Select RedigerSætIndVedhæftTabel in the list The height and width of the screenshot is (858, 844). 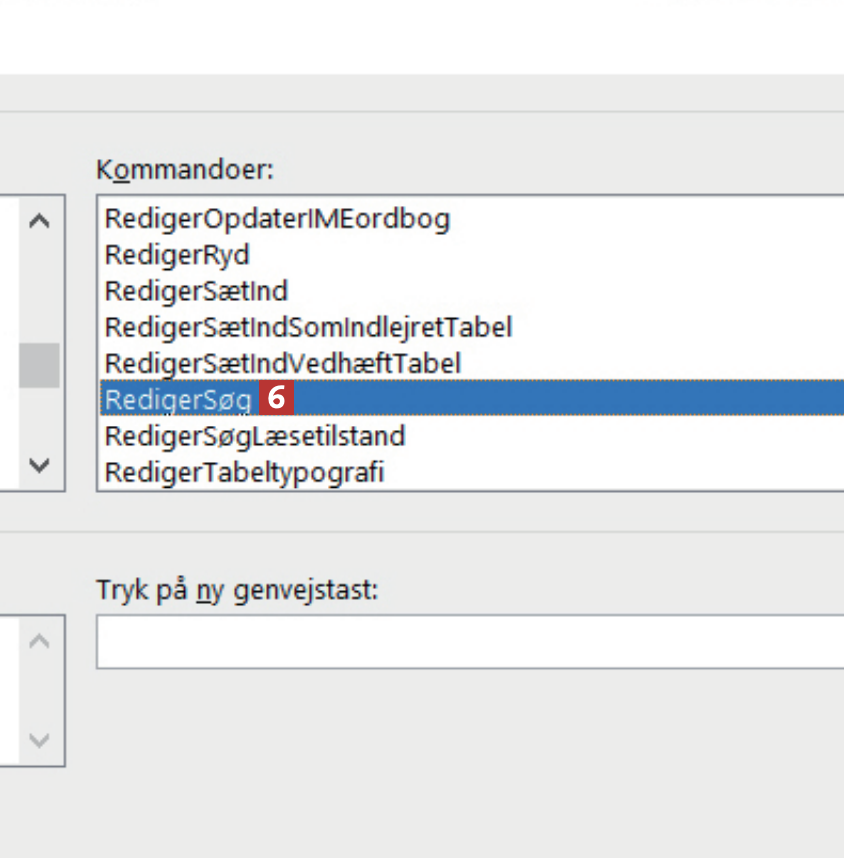tap(282, 362)
